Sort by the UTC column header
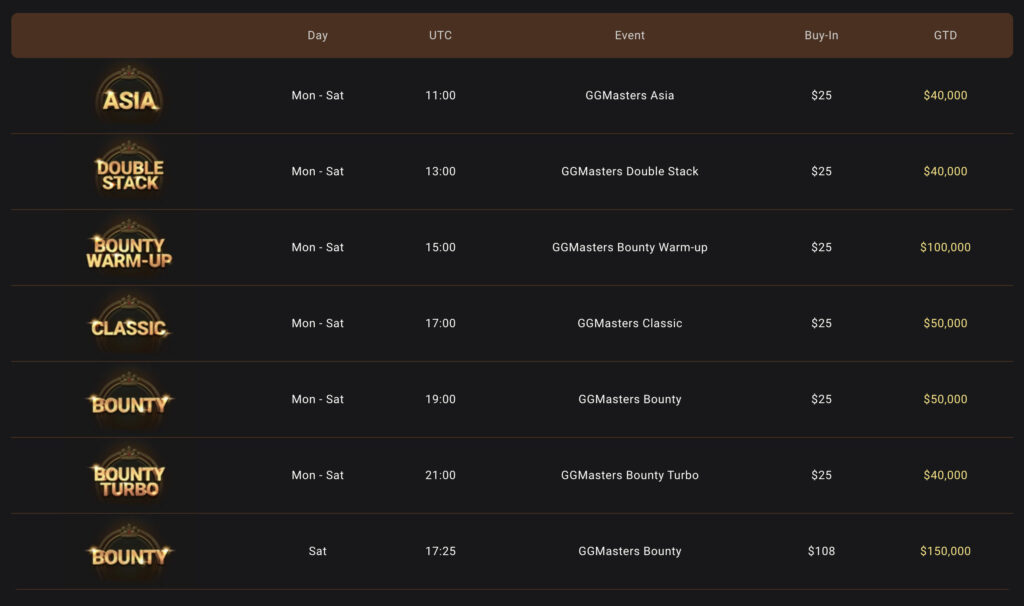 pos(440,35)
